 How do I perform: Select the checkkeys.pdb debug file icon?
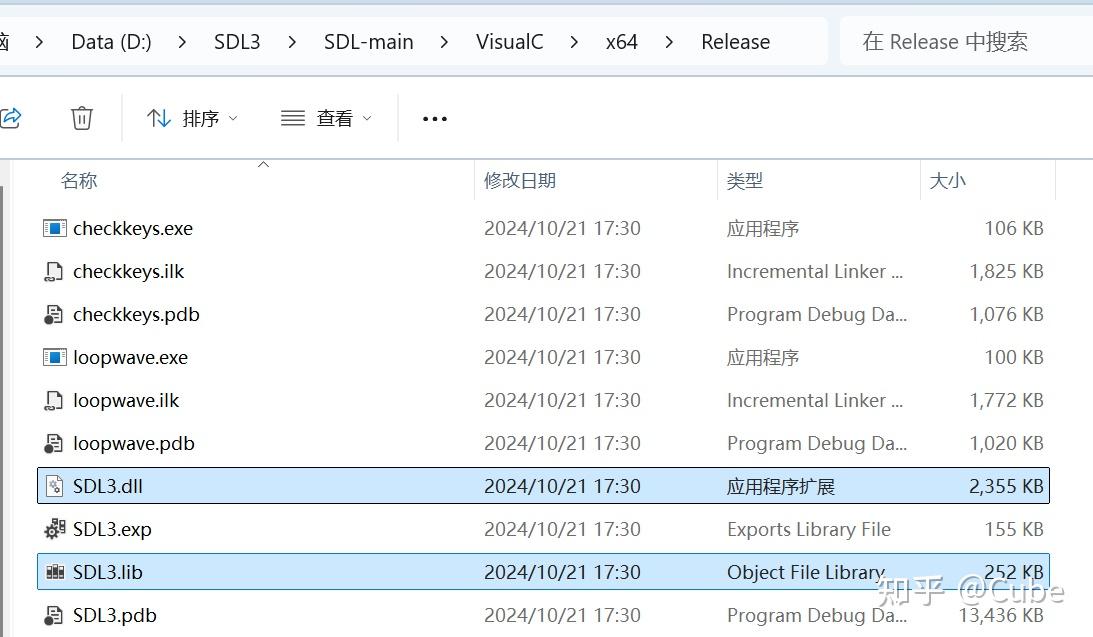point(55,314)
